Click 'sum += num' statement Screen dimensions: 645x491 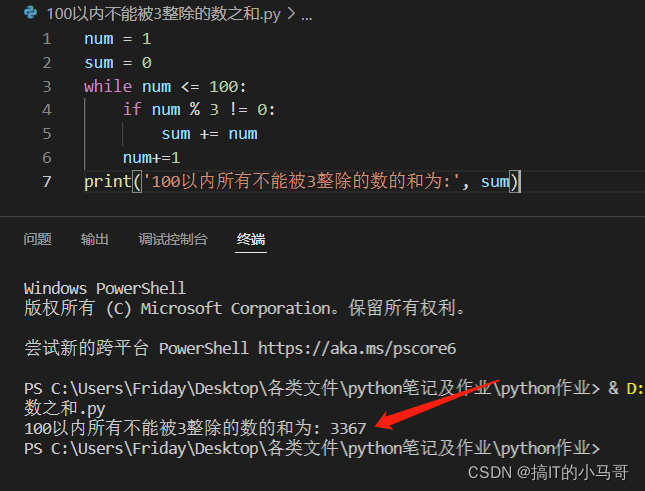[x=209, y=134]
